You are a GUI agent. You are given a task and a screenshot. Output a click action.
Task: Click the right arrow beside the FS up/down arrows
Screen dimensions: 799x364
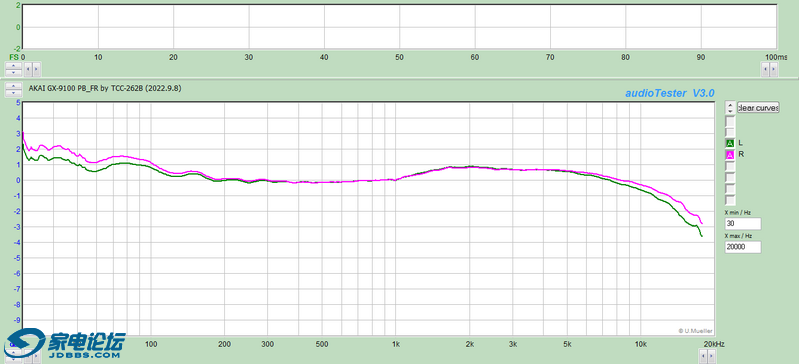coord(36,69)
